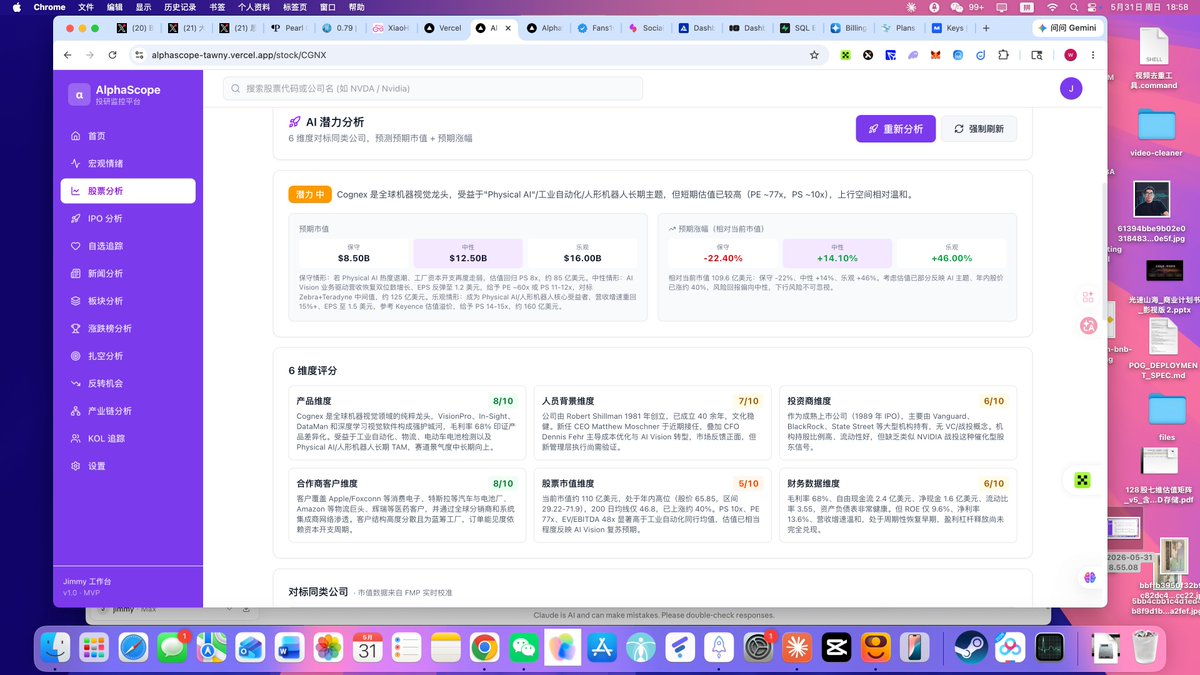Viewport: 1200px width, 675px height.
Task: Open Finder from the Dock
Action: click(55, 648)
